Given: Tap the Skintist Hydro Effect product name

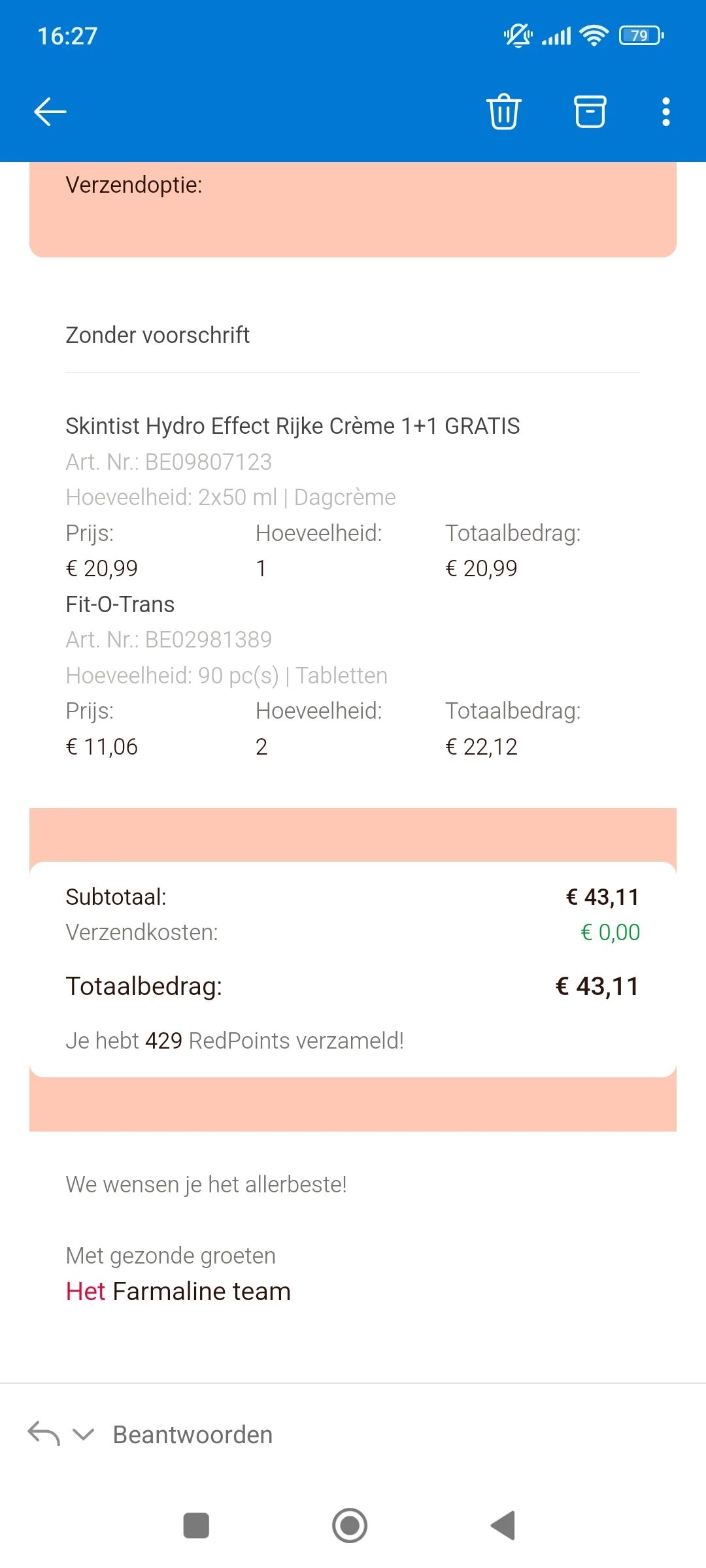Looking at the screenshot, I should tap(292, 425).
